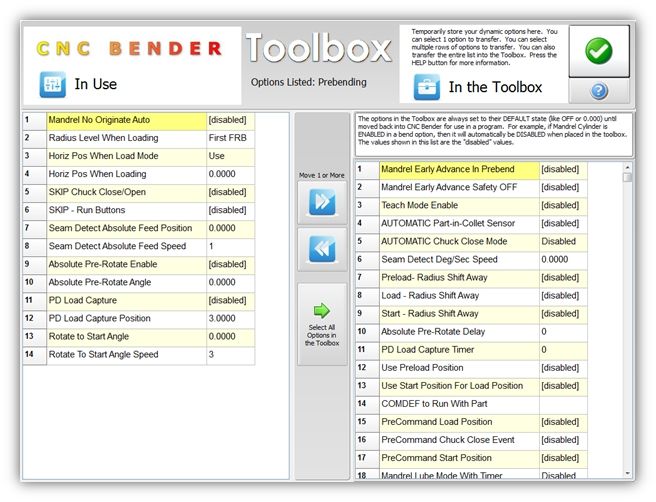Click the empty value cell of COMDEF to Run With Part
Screen dimensions: 656x502
point(563,404)
